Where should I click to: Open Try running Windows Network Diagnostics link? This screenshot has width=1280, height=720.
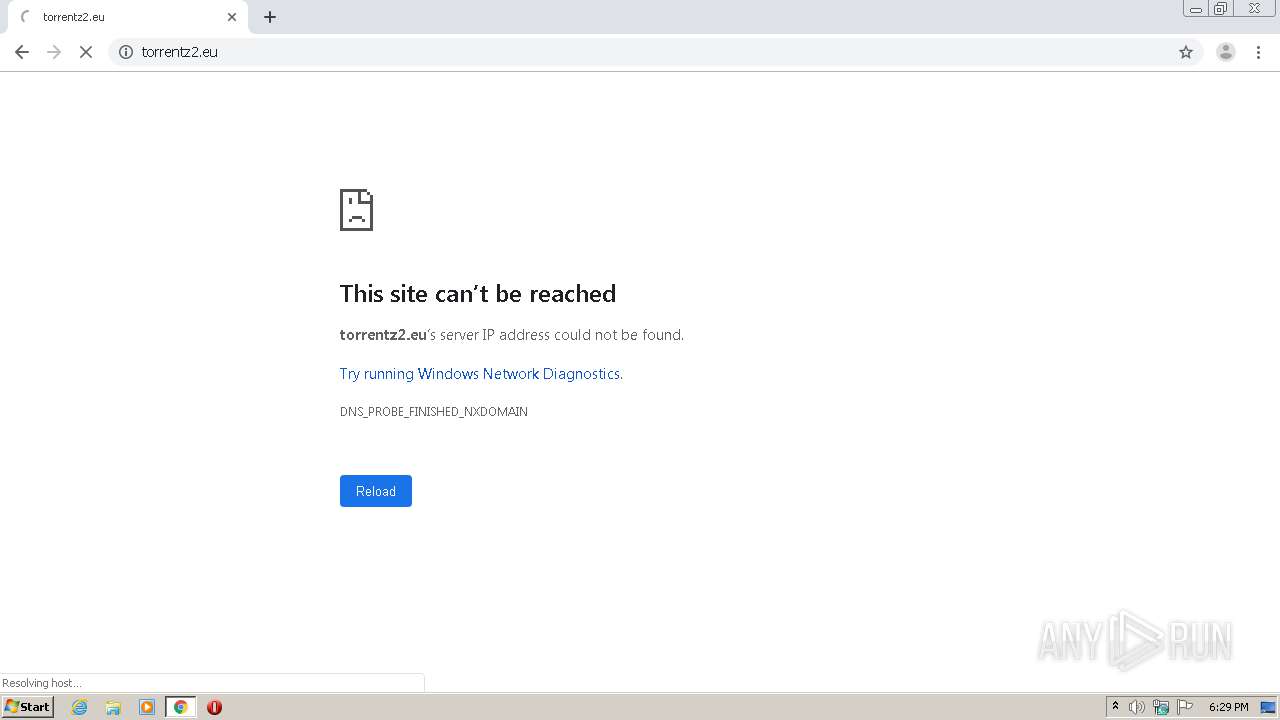point(480,374)
